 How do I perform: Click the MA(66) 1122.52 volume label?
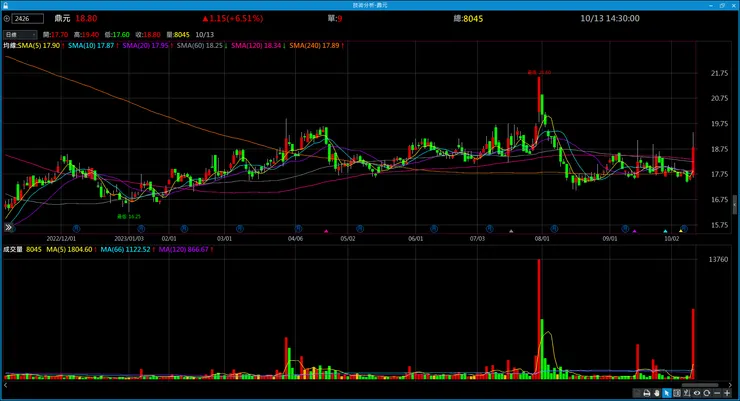126,250
